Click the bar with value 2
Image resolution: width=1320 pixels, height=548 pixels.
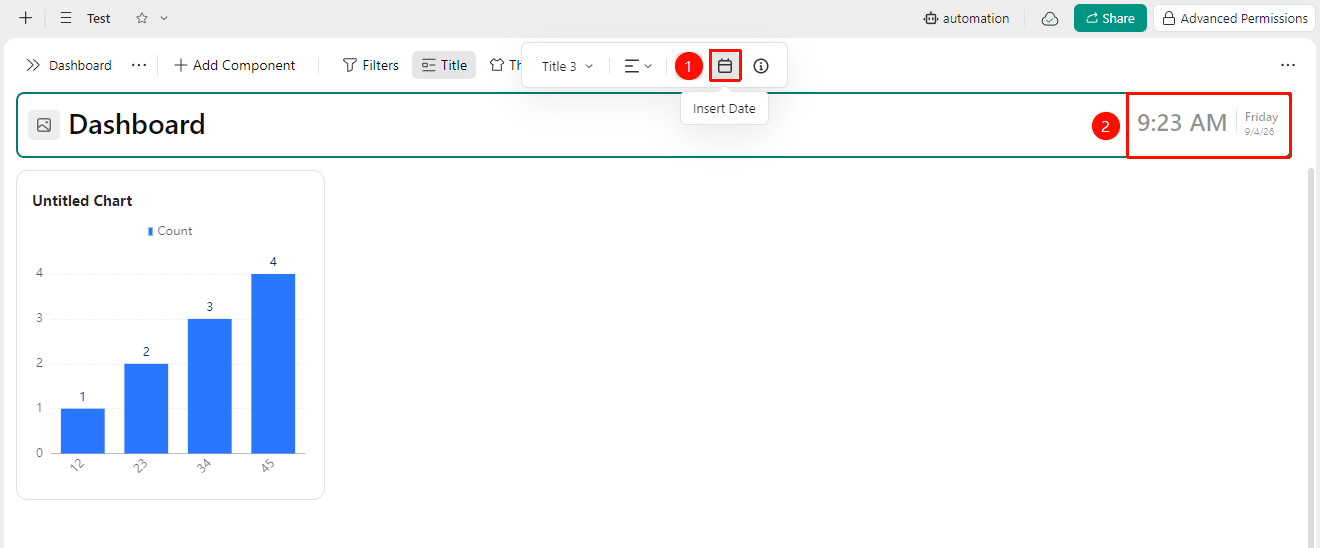tap(146, 408)
